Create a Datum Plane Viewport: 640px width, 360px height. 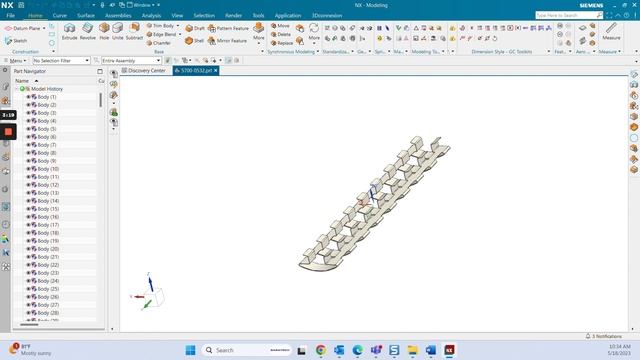pyautogui.click(x=22, y=28)
